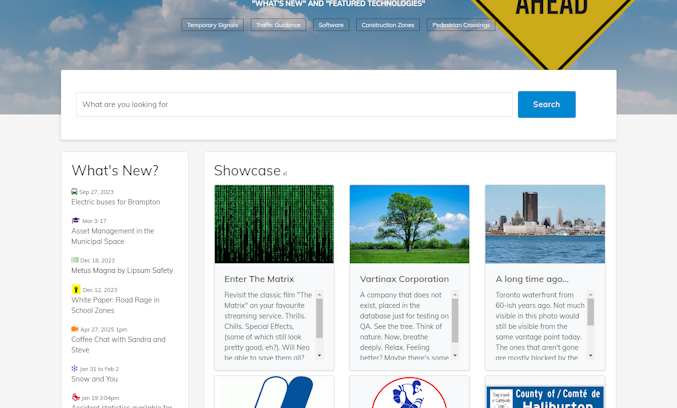Click the scrollbar thumb in Enter The Matrix description
This screenshot has height=408, width=677.
coord(320,318)
